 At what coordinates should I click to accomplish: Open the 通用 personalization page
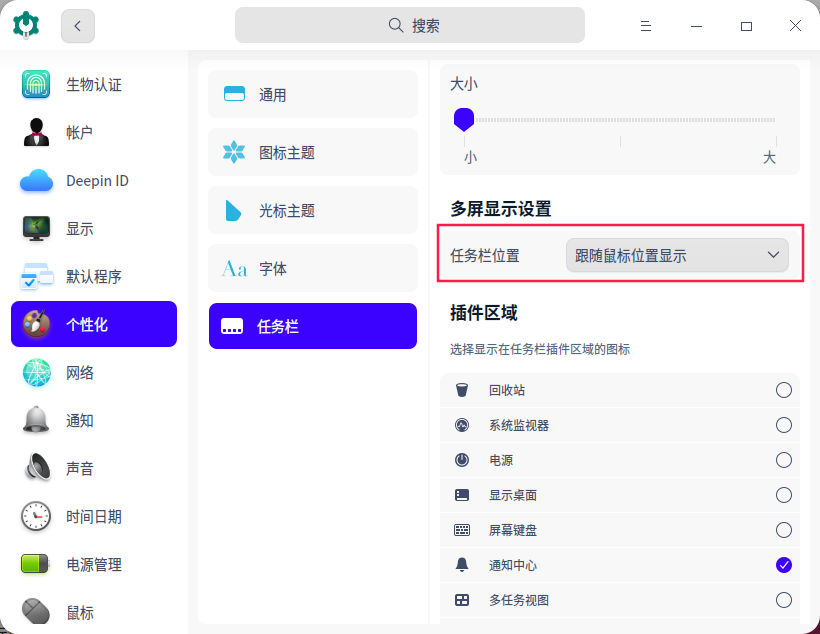point(313,94)
